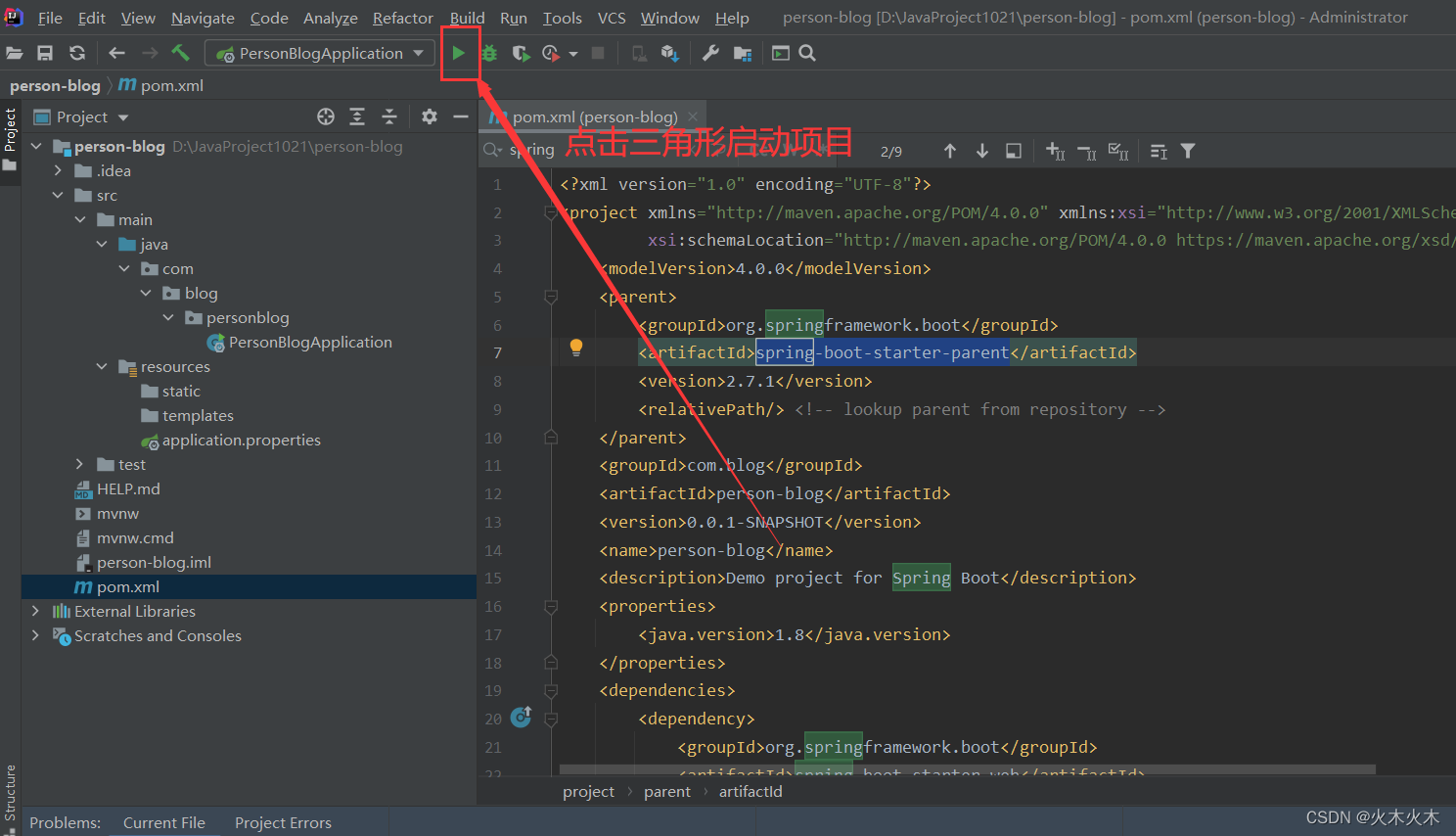Switch to Current File problems tab

(x=164, y=822)
